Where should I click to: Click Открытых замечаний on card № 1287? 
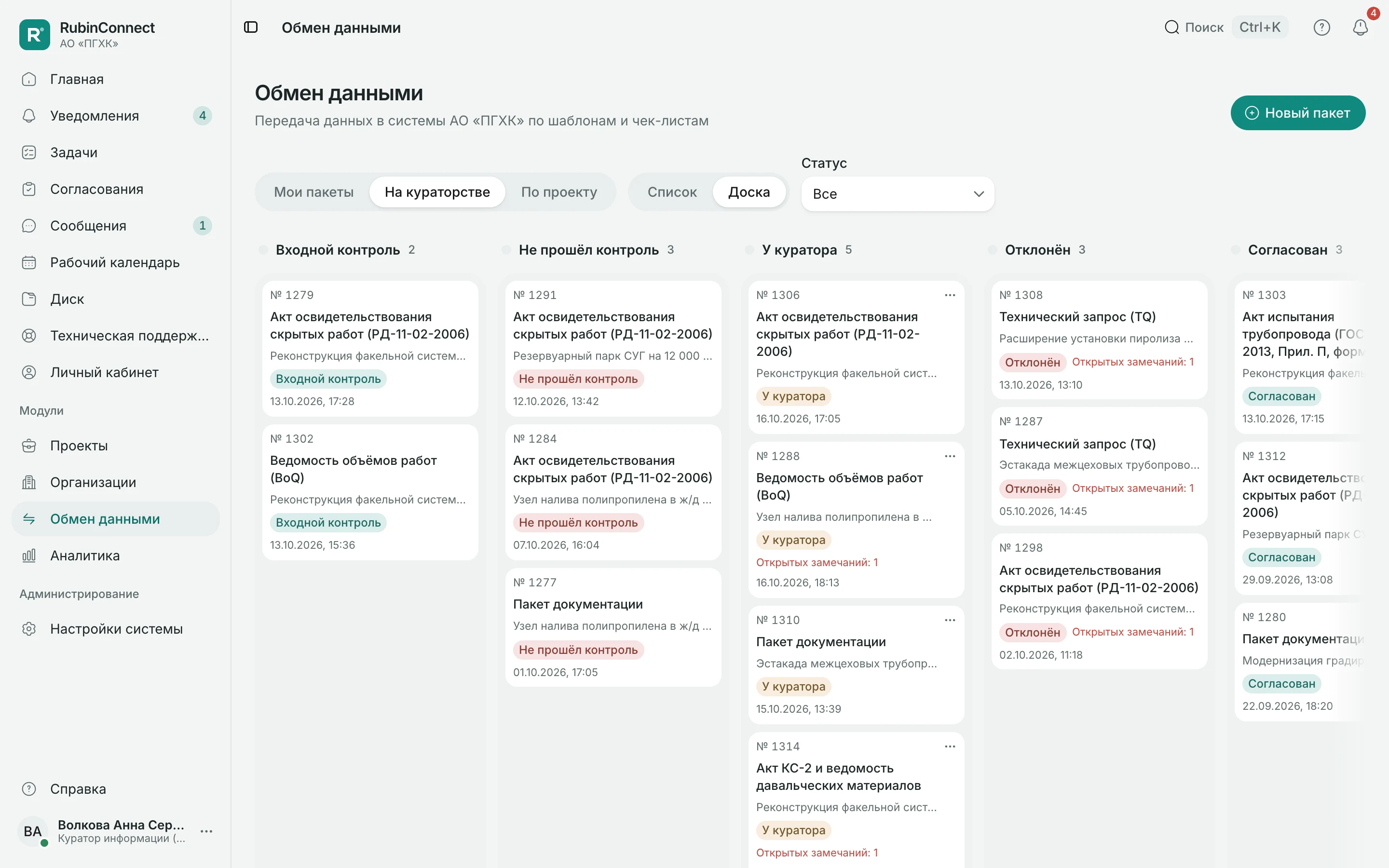[x=1132, y=488]
